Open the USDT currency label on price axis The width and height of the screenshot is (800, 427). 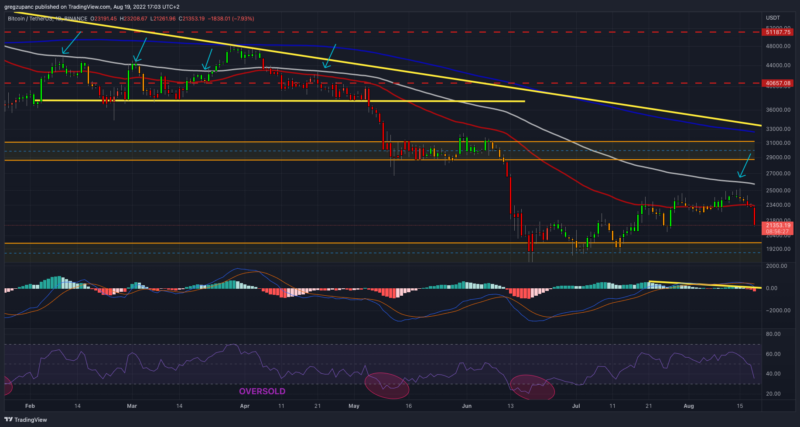(772, 18)
